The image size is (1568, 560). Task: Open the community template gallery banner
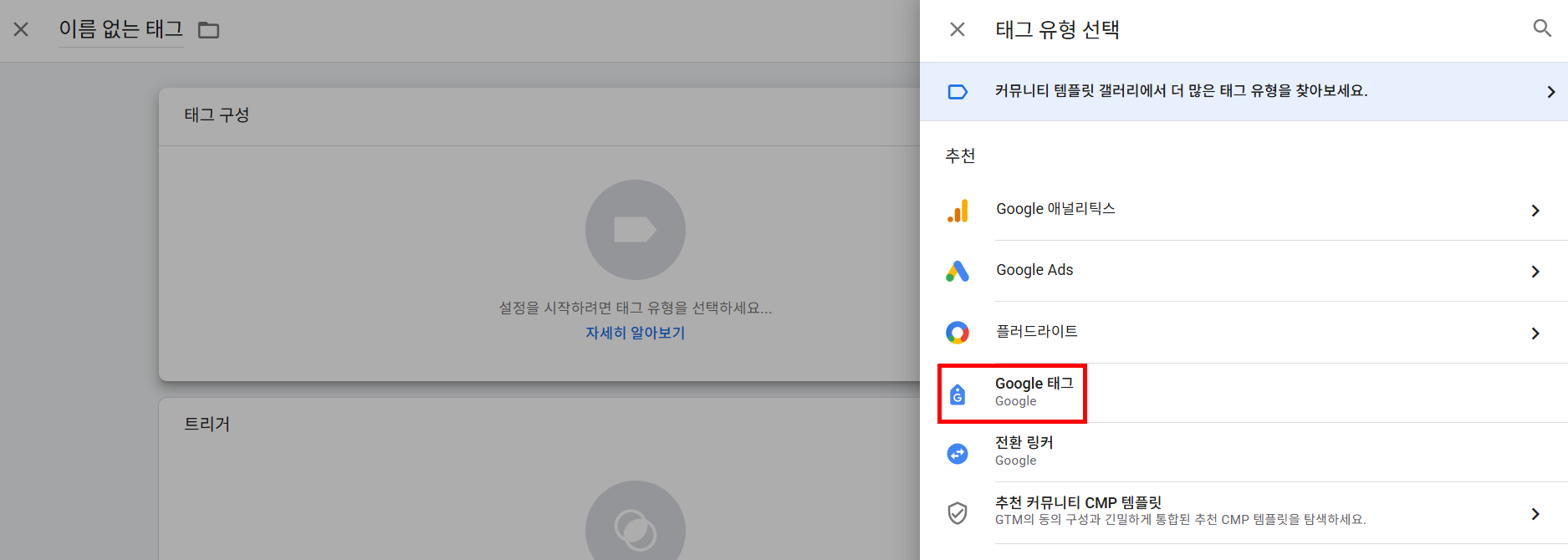coord(1244,91)
